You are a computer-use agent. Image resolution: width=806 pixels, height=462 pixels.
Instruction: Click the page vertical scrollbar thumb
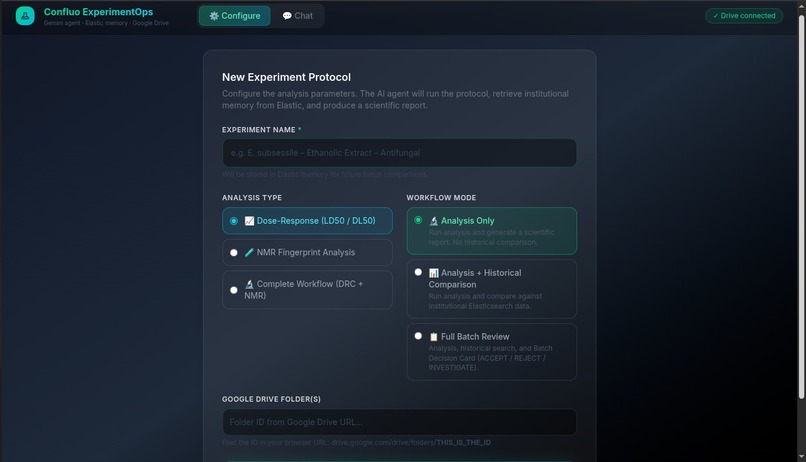click(801, 207)
